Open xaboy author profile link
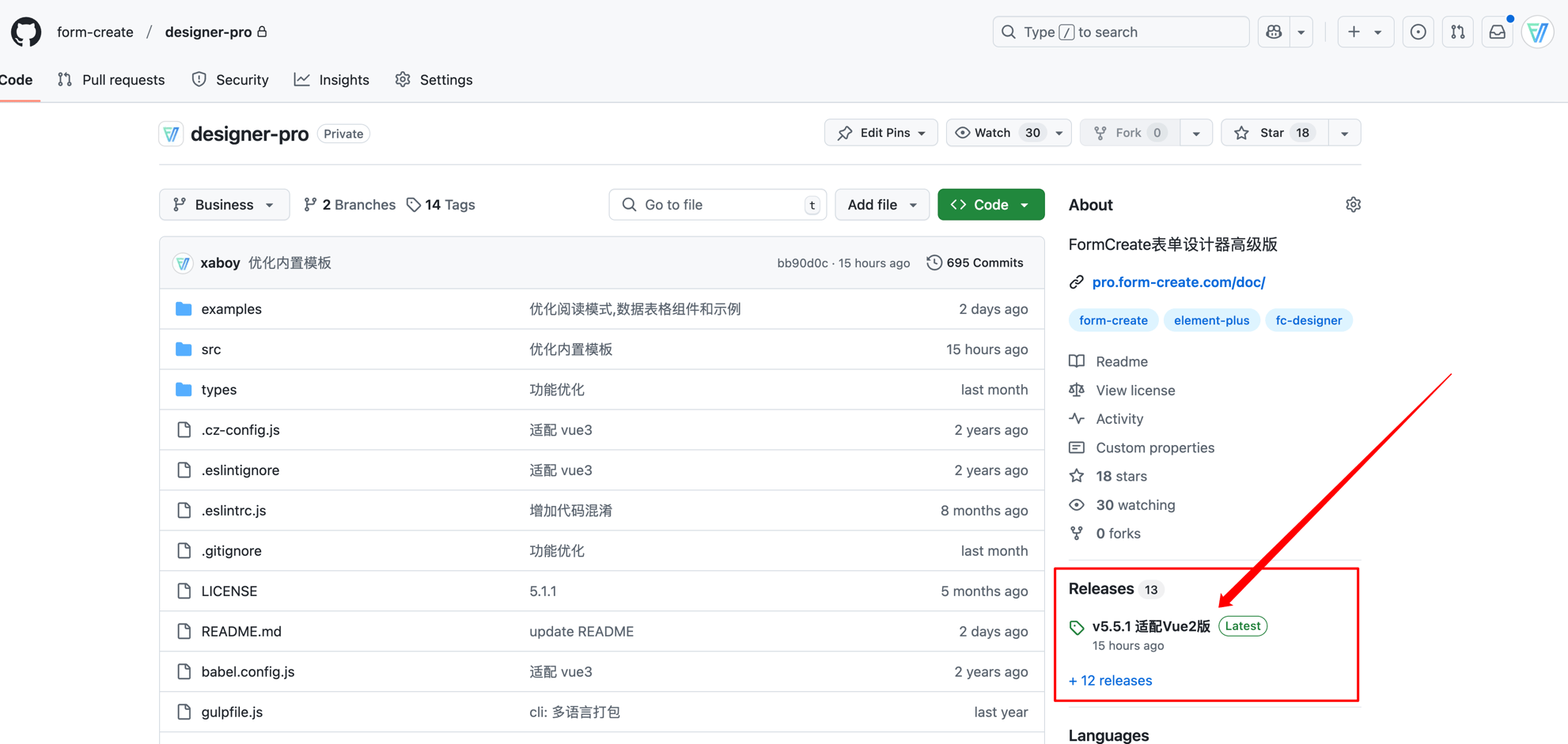This screenshot has width=1568, height=744. pyautogui.click(x=220, y=263)
